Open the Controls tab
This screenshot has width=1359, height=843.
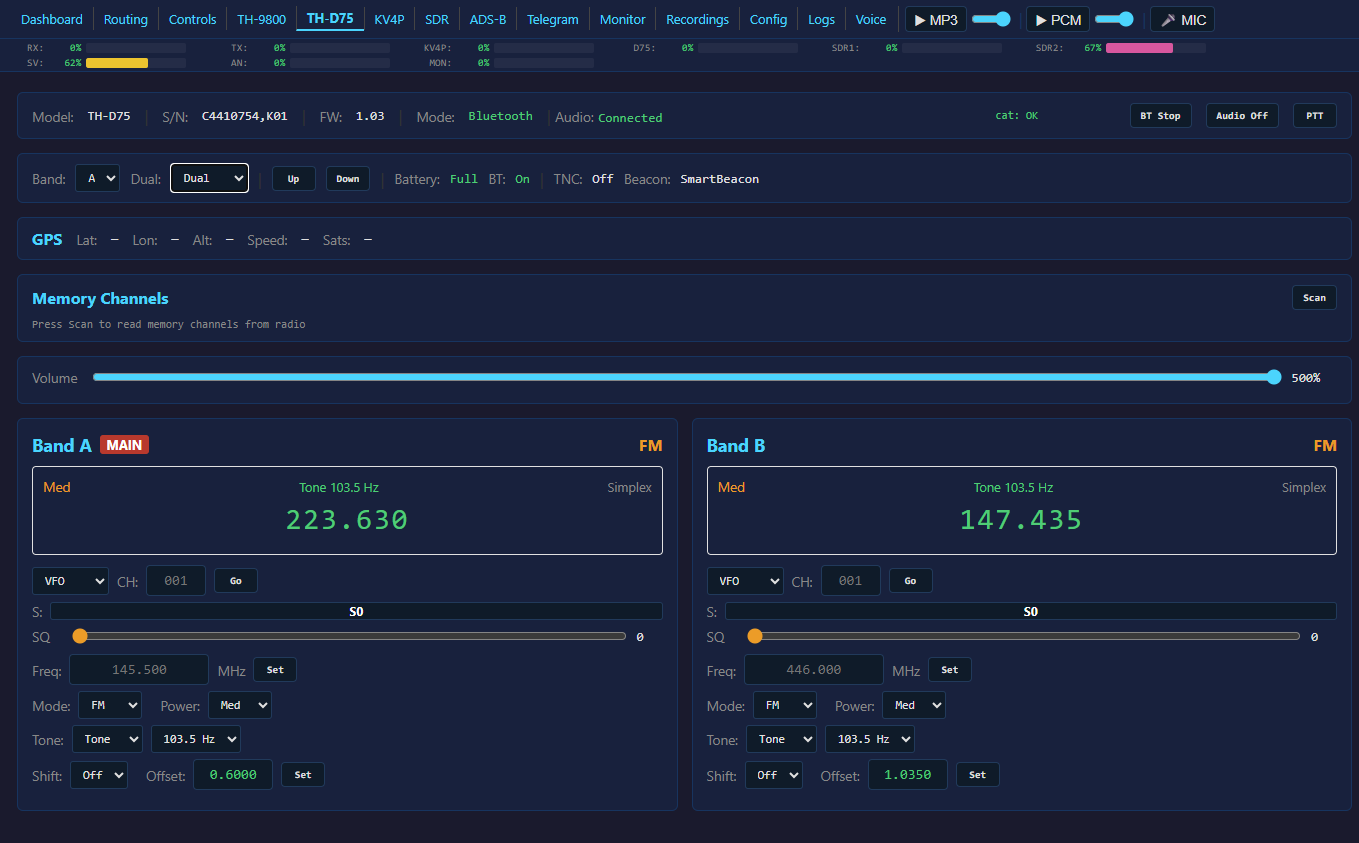pos(193,19)
